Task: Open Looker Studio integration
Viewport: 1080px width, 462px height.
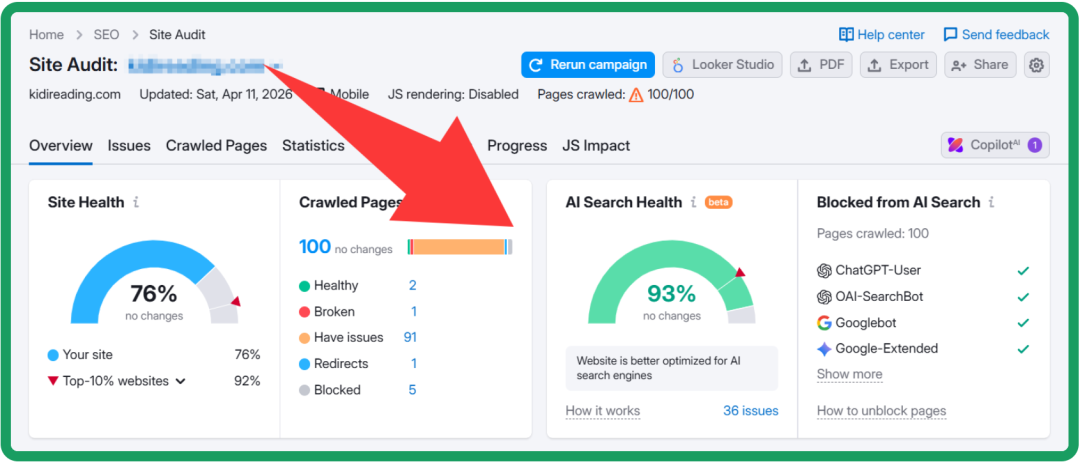Action: pyautogui.click(x=723, y=65)
